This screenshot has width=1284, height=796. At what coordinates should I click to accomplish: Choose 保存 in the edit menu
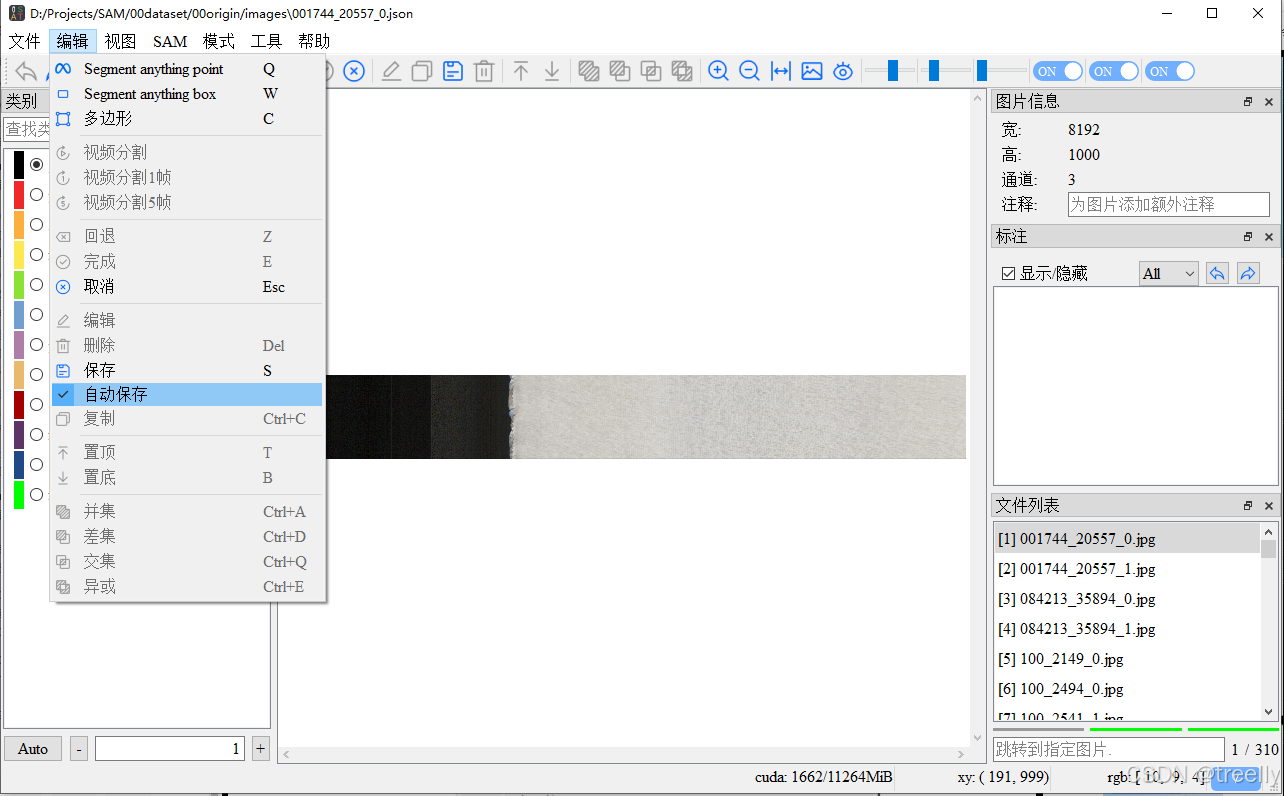187,370
